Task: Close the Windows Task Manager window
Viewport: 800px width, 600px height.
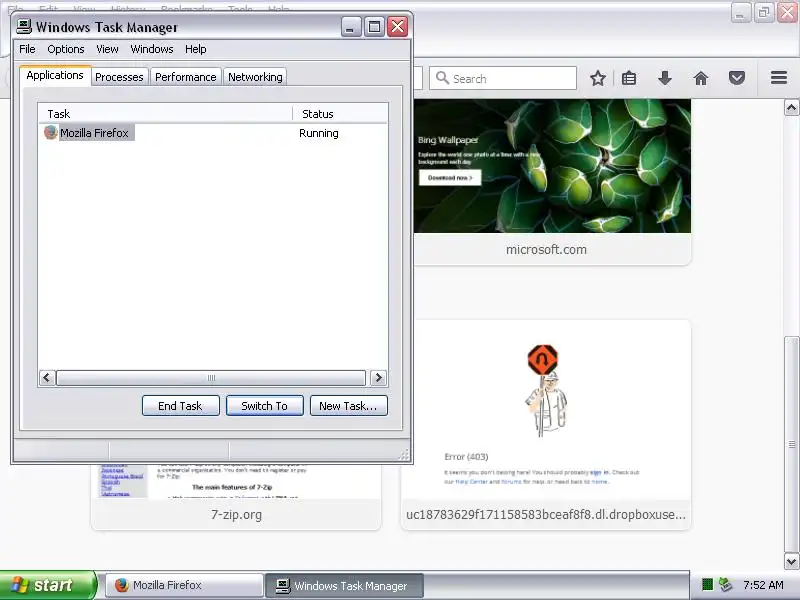Action: coord(397,27)
